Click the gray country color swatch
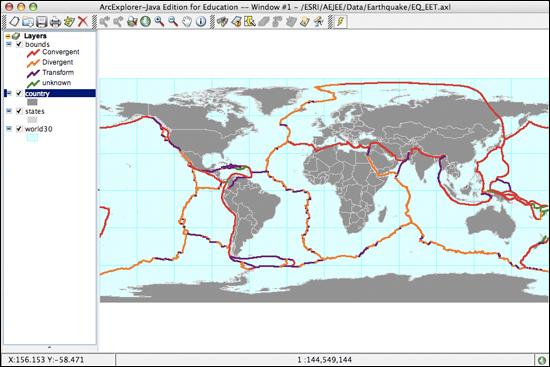The width and height of the screenshot is (550, 367). tap(32, 102)
